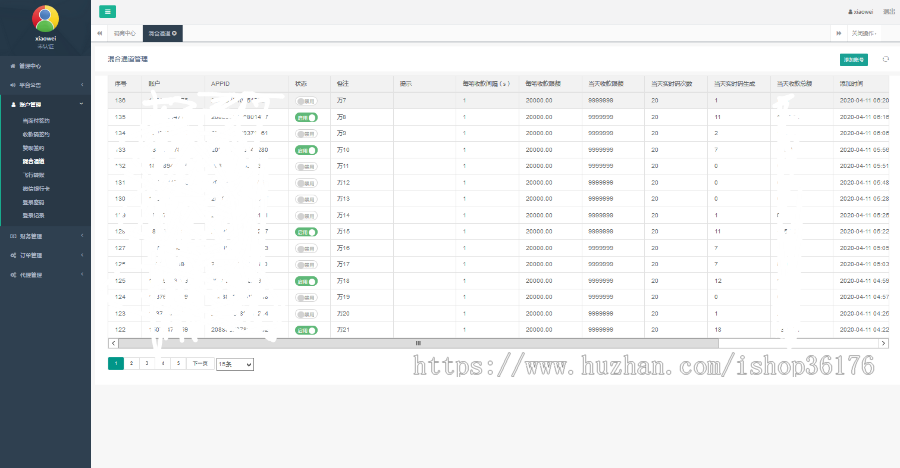Disable the green status switch for row 万15
The width and height of the screenshot is (900, 468).
(306, 232)
